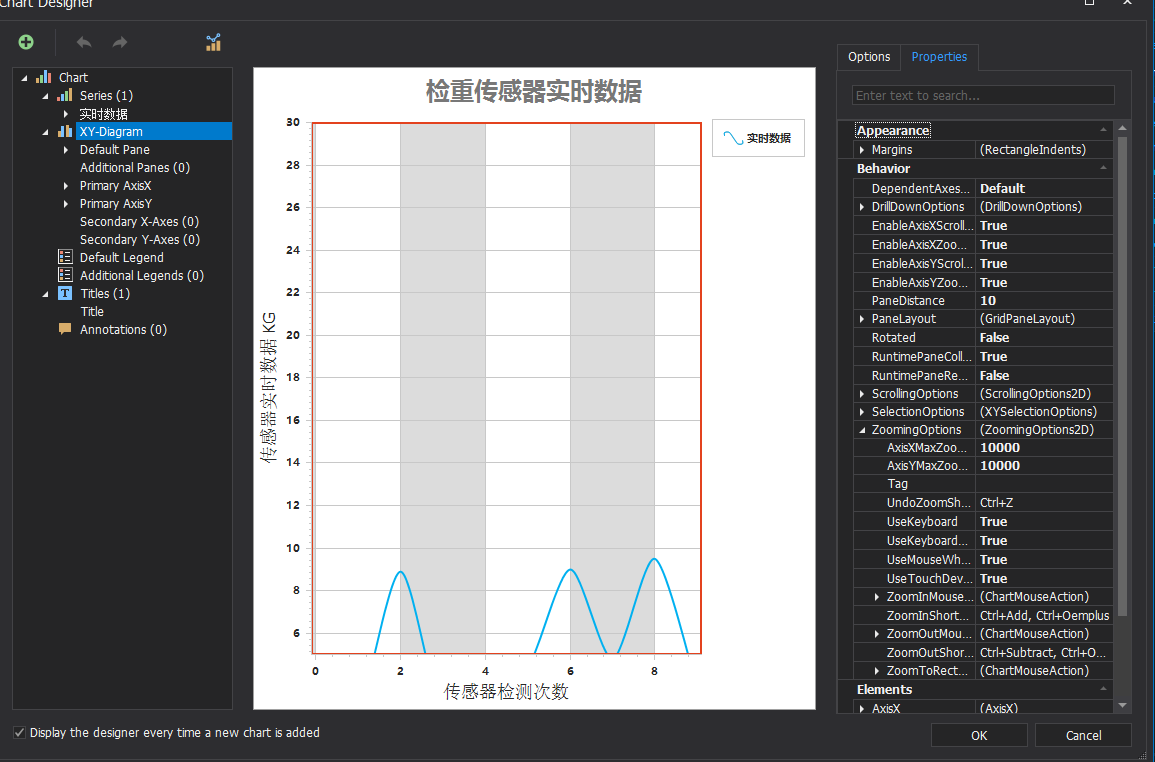Image resolution: width=1155 pixels, height=762 pixels.
Task: Click the Undo arrow icon
Action: tap(84, 43)
